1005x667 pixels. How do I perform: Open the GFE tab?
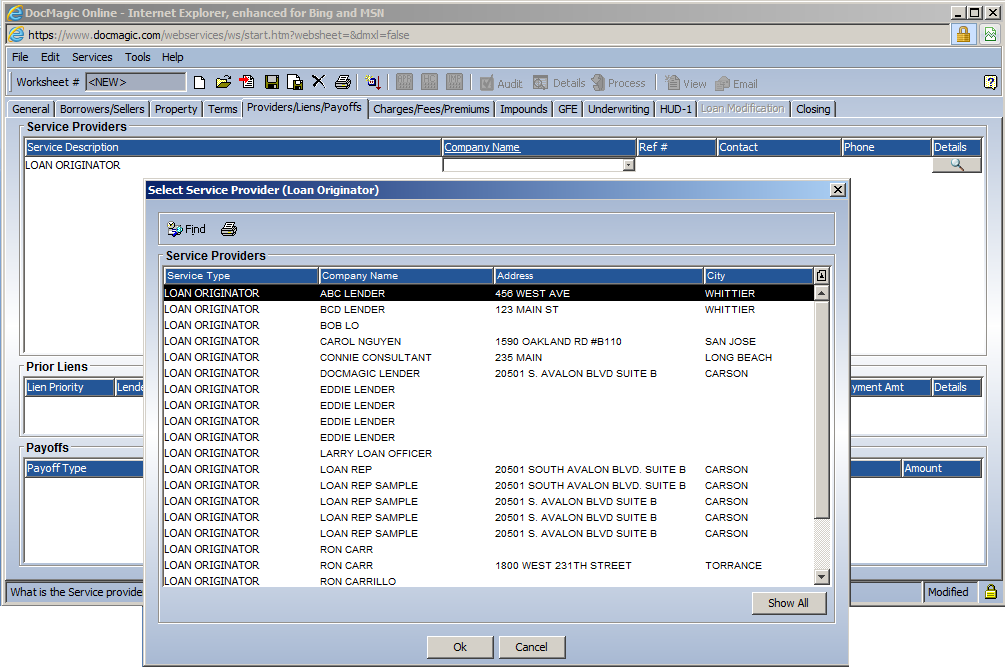tap(568, 109)
